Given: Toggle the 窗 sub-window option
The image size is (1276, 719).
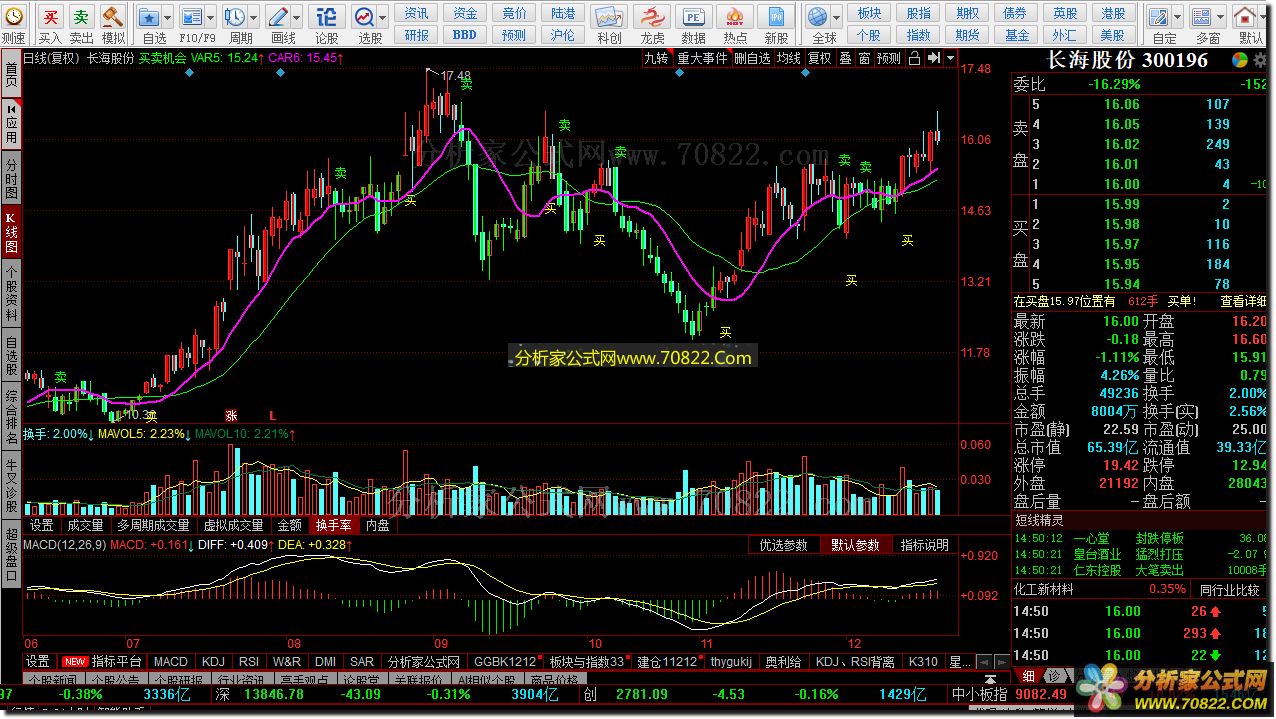Looking at the screenshot, I should click(864, 58).
